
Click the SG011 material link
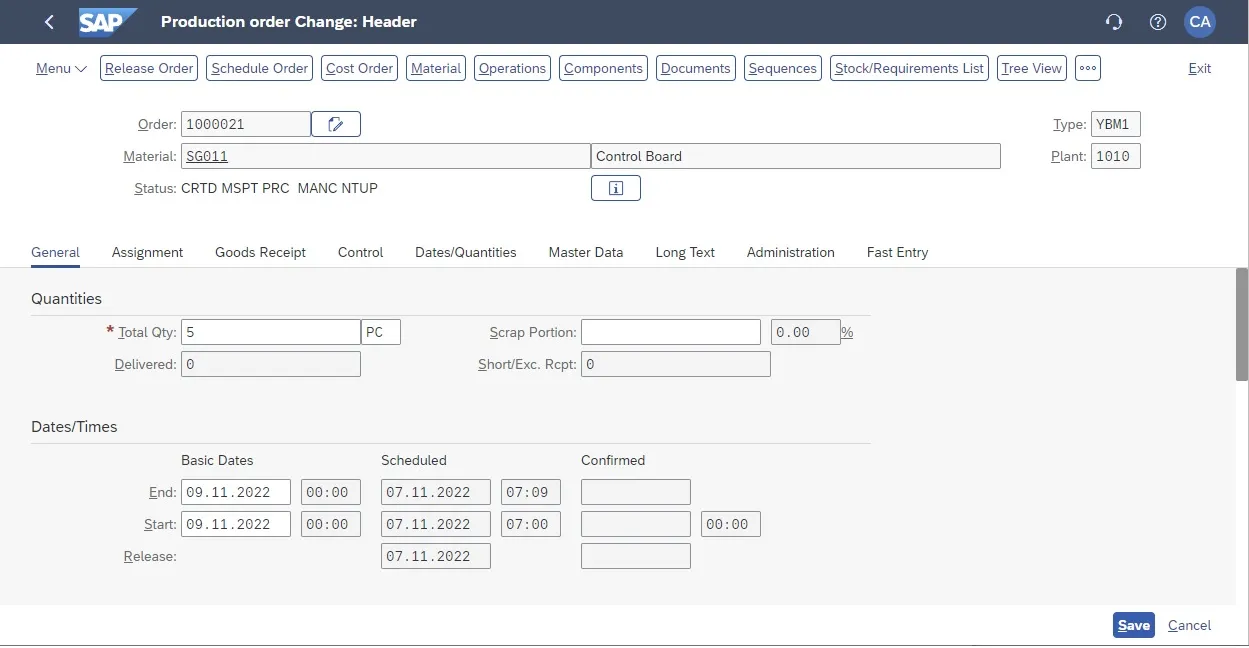point(207,156)
